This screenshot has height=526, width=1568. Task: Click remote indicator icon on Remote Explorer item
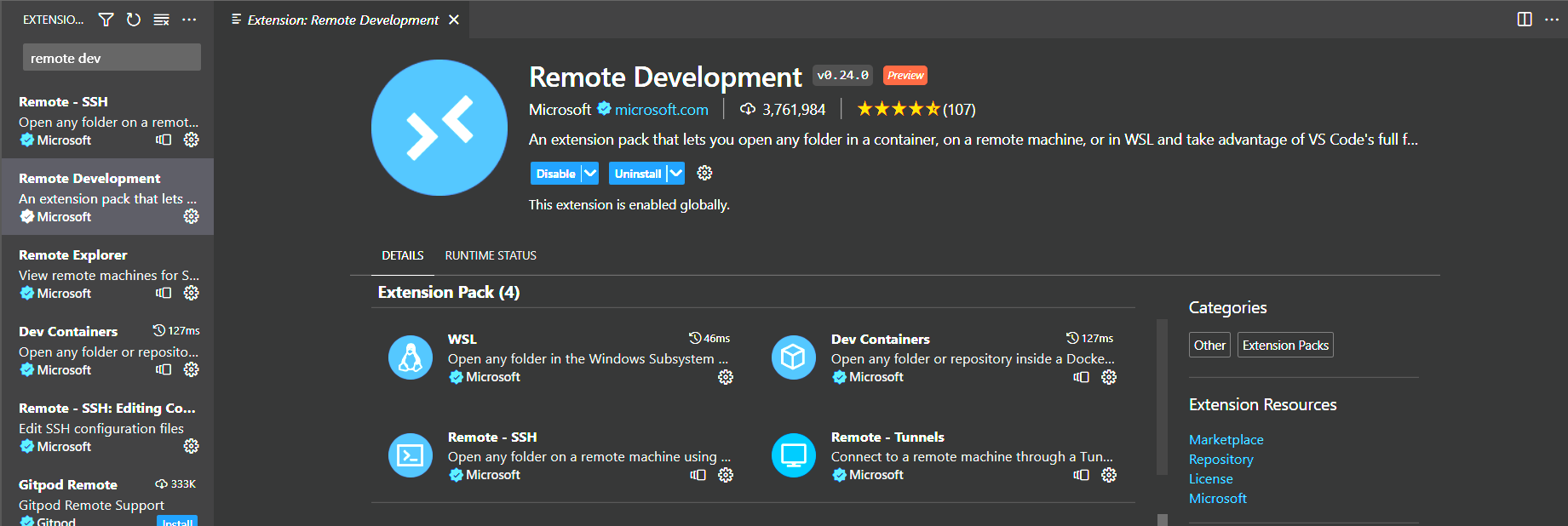coord(164,293)
